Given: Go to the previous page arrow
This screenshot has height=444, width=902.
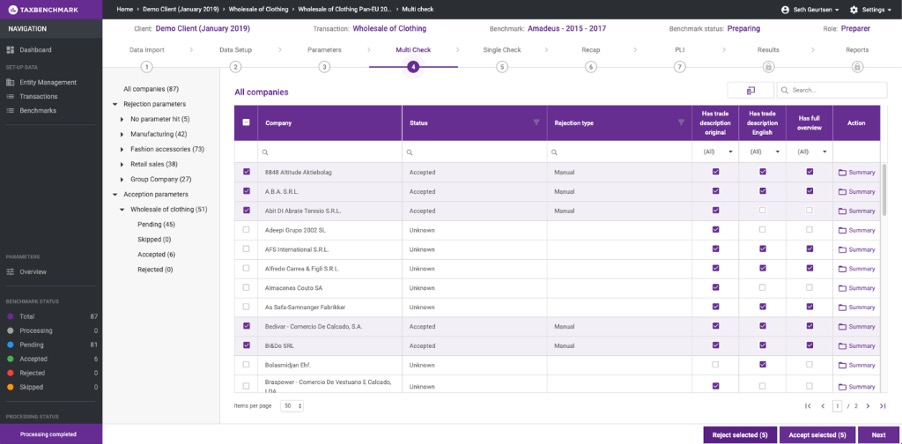Looking at the screenshot, I should coord(823,406).
